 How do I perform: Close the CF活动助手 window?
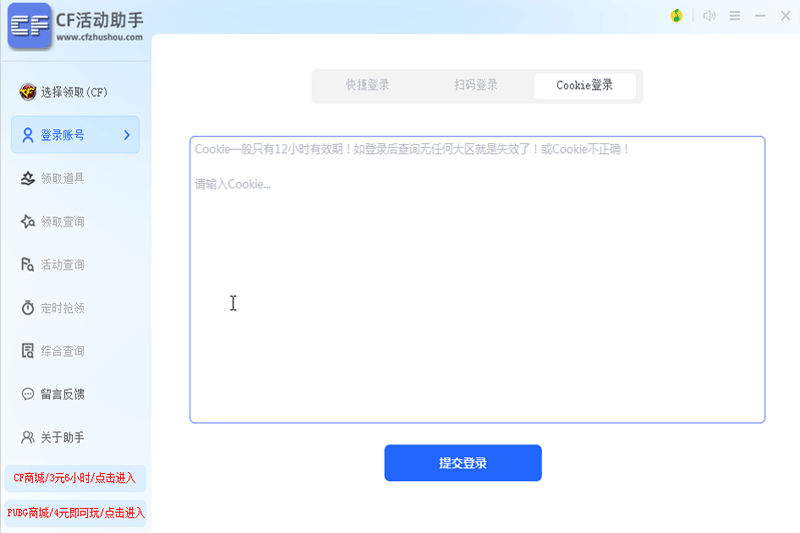click(786, 16)
